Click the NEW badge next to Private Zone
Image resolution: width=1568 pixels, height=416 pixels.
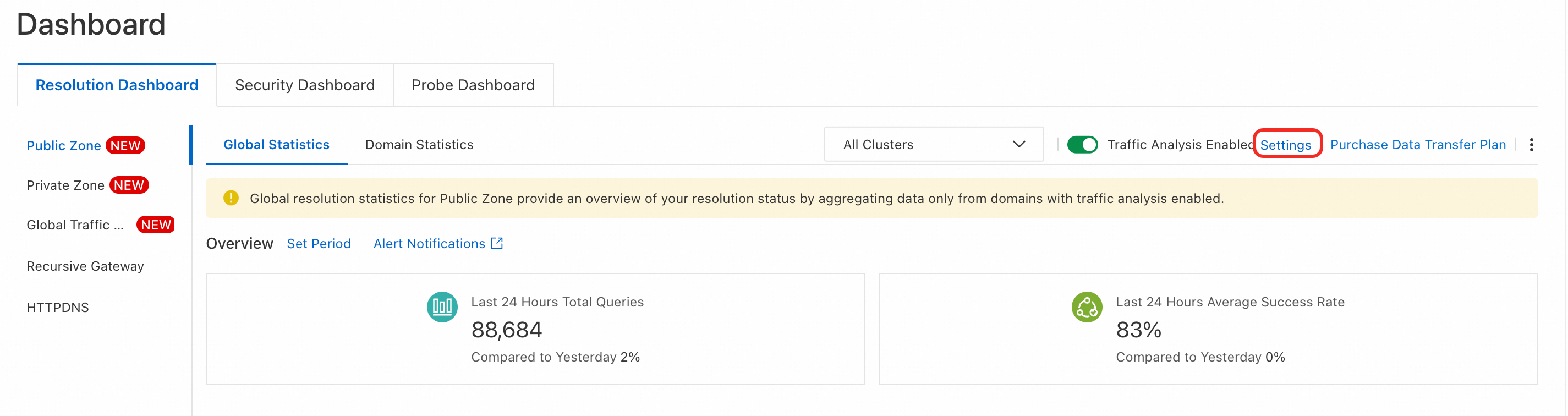click(129, 185)
